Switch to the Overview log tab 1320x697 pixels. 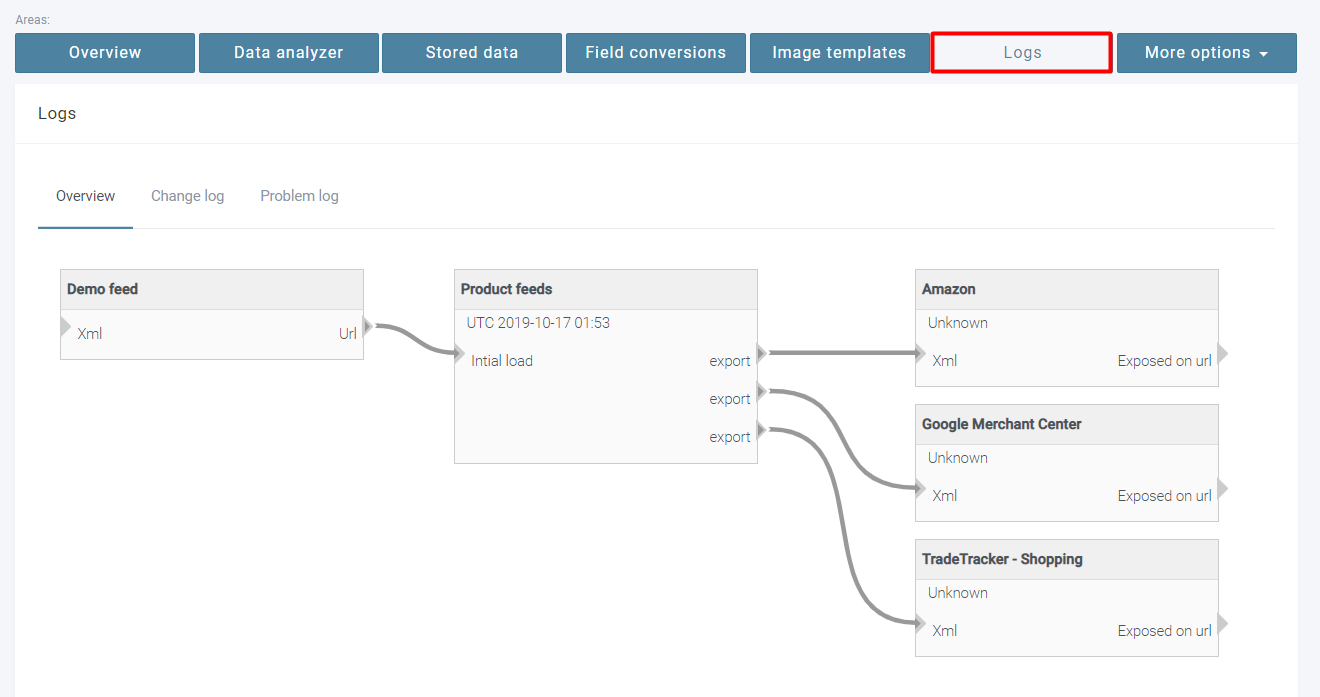(x=86, y=196)
